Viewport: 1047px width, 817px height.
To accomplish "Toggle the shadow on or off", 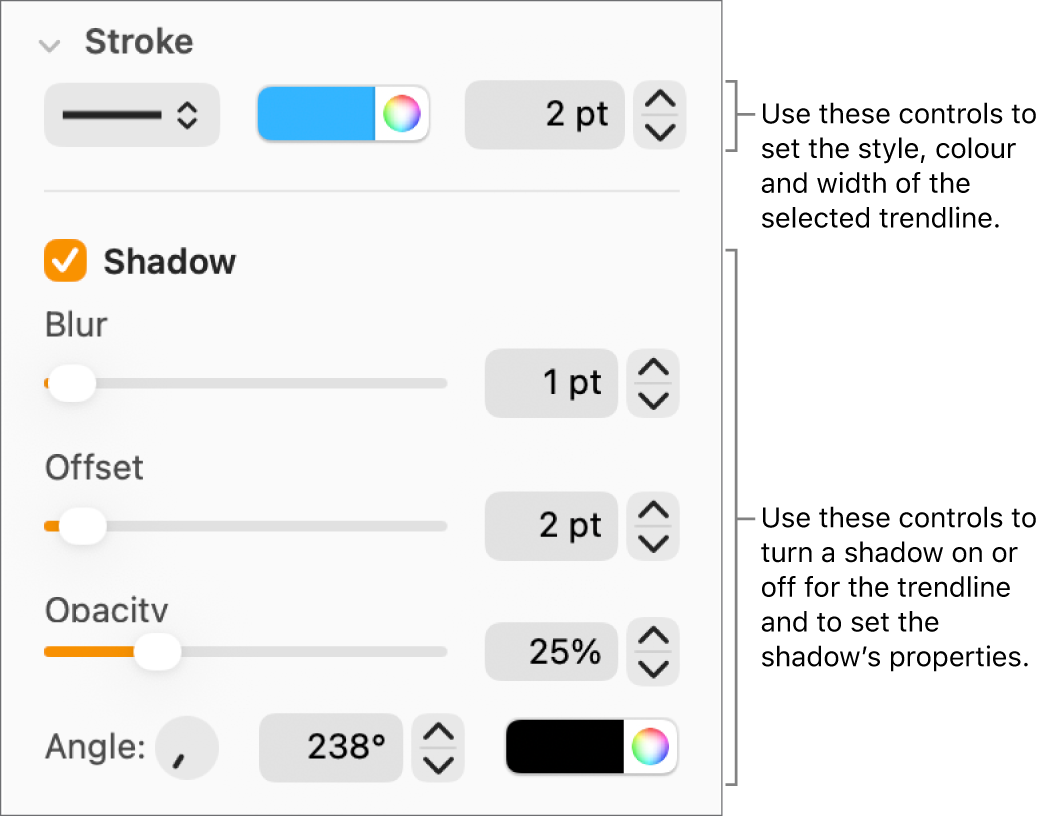I will coord(64,261).
